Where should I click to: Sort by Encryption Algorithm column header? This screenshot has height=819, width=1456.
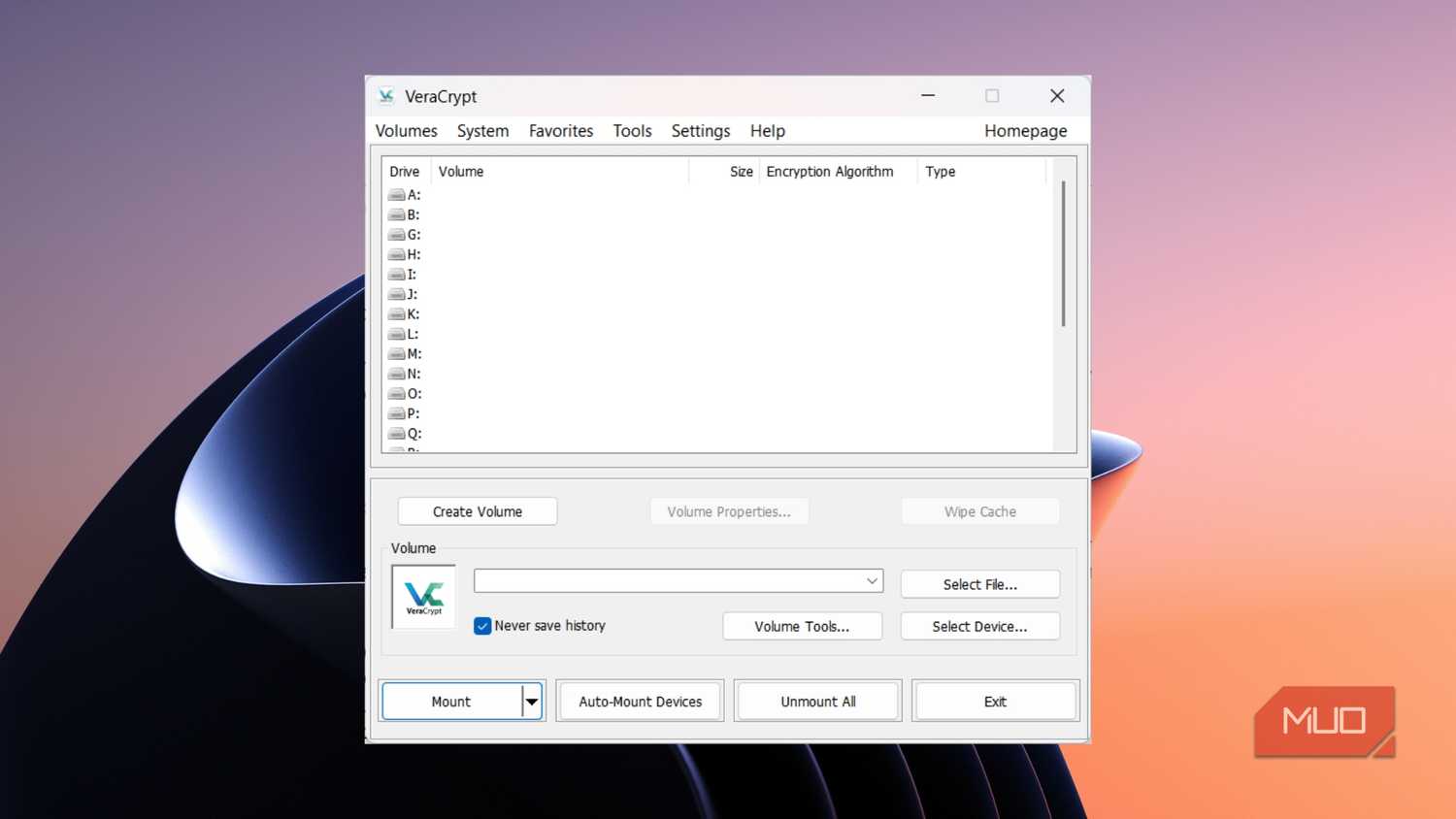(x=839, y=172)
